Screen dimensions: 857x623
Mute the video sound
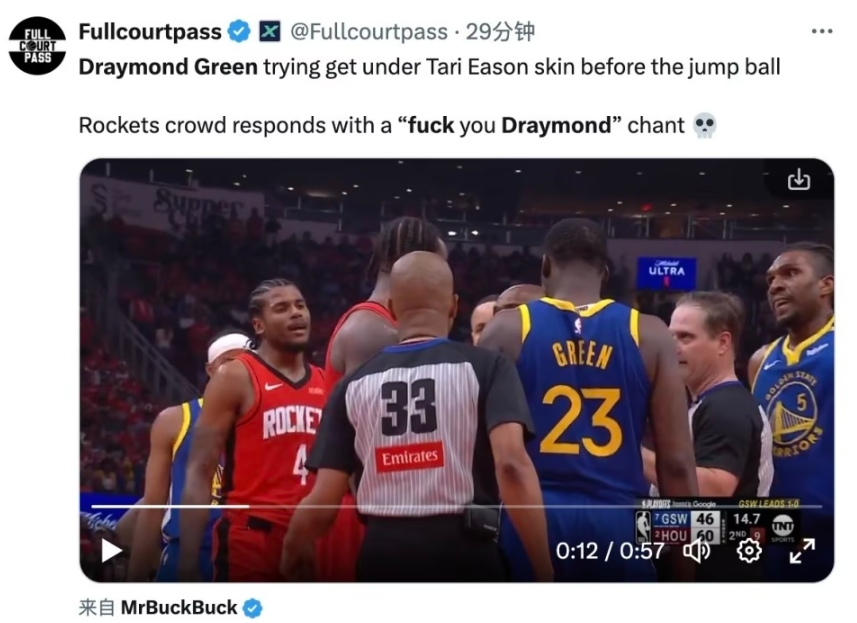(x=697, y=550)
